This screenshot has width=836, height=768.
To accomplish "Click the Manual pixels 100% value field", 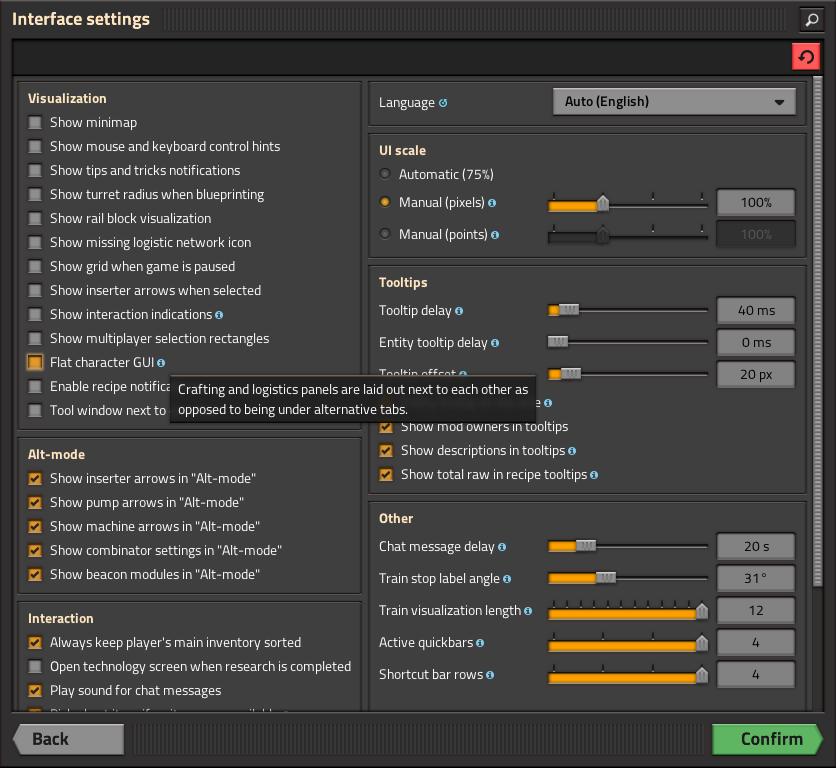I will [756, 203].
